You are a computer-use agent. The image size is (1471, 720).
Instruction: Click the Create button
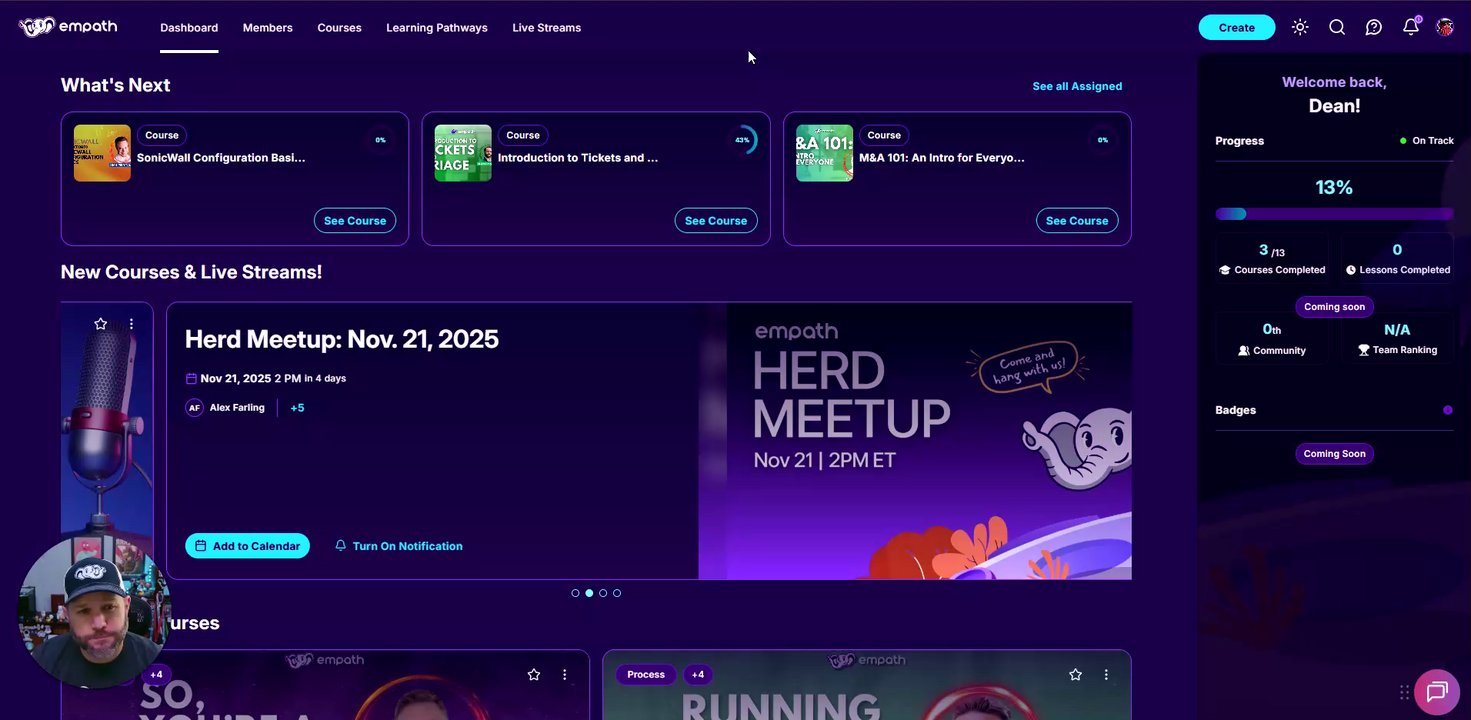click(1237, 27)
